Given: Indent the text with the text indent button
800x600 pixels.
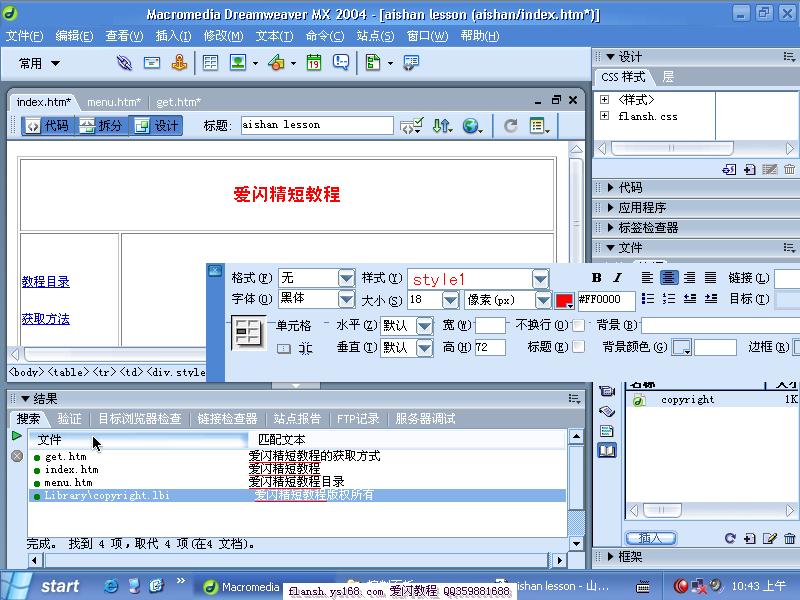Looking at the screenshot, I should 711,299.
